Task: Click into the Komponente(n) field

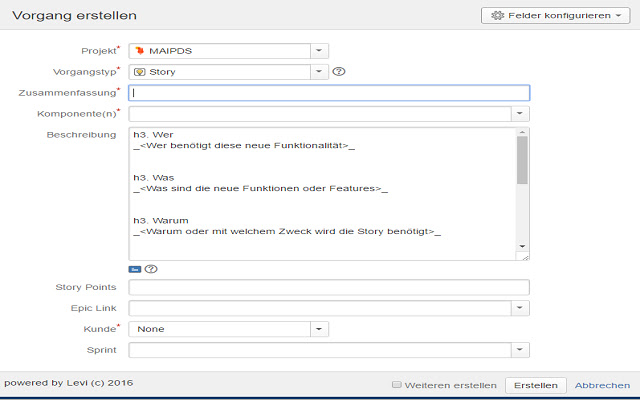Action: pyautogui.click(x=320, y=114)
